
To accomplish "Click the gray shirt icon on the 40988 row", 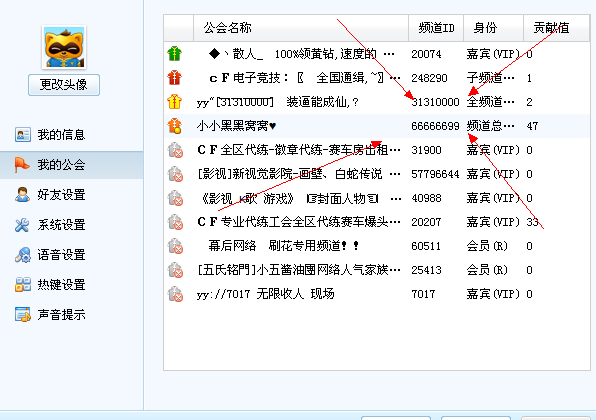I will 175,198.
